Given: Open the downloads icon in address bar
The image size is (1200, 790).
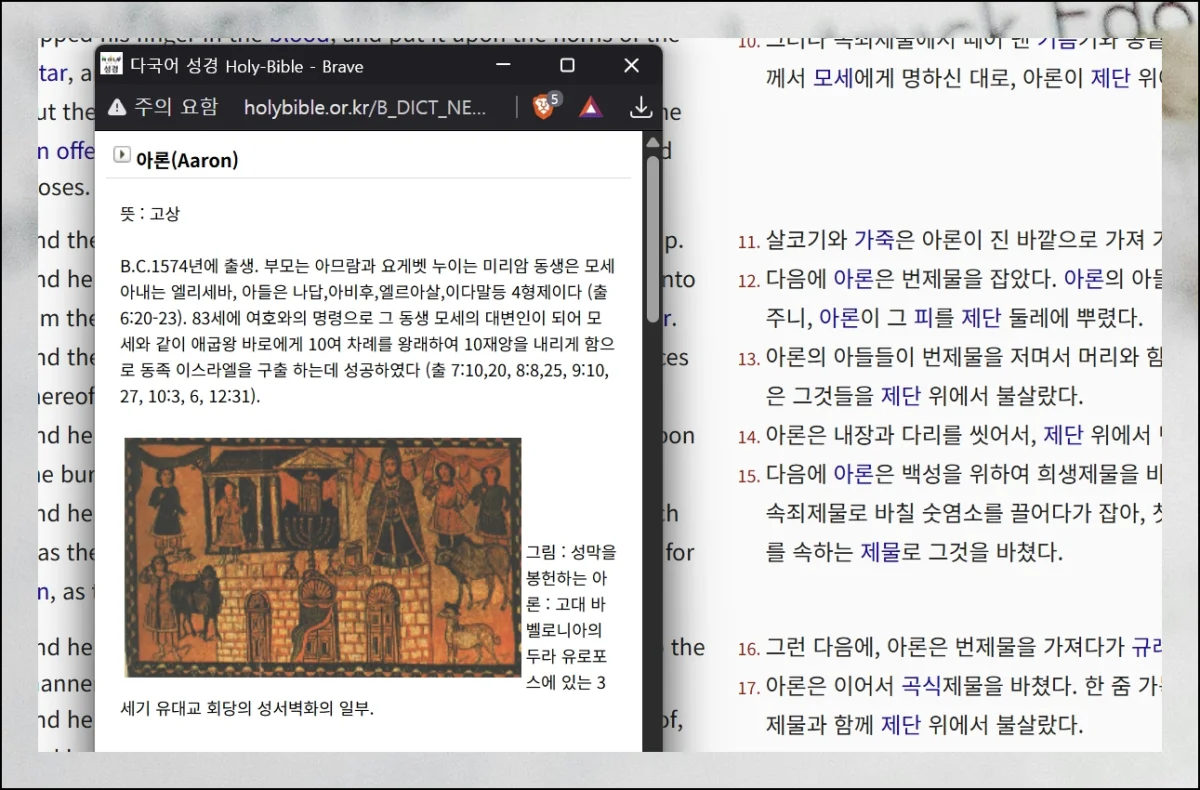Looking at the screenshot, I should click(x=641, y=107).
